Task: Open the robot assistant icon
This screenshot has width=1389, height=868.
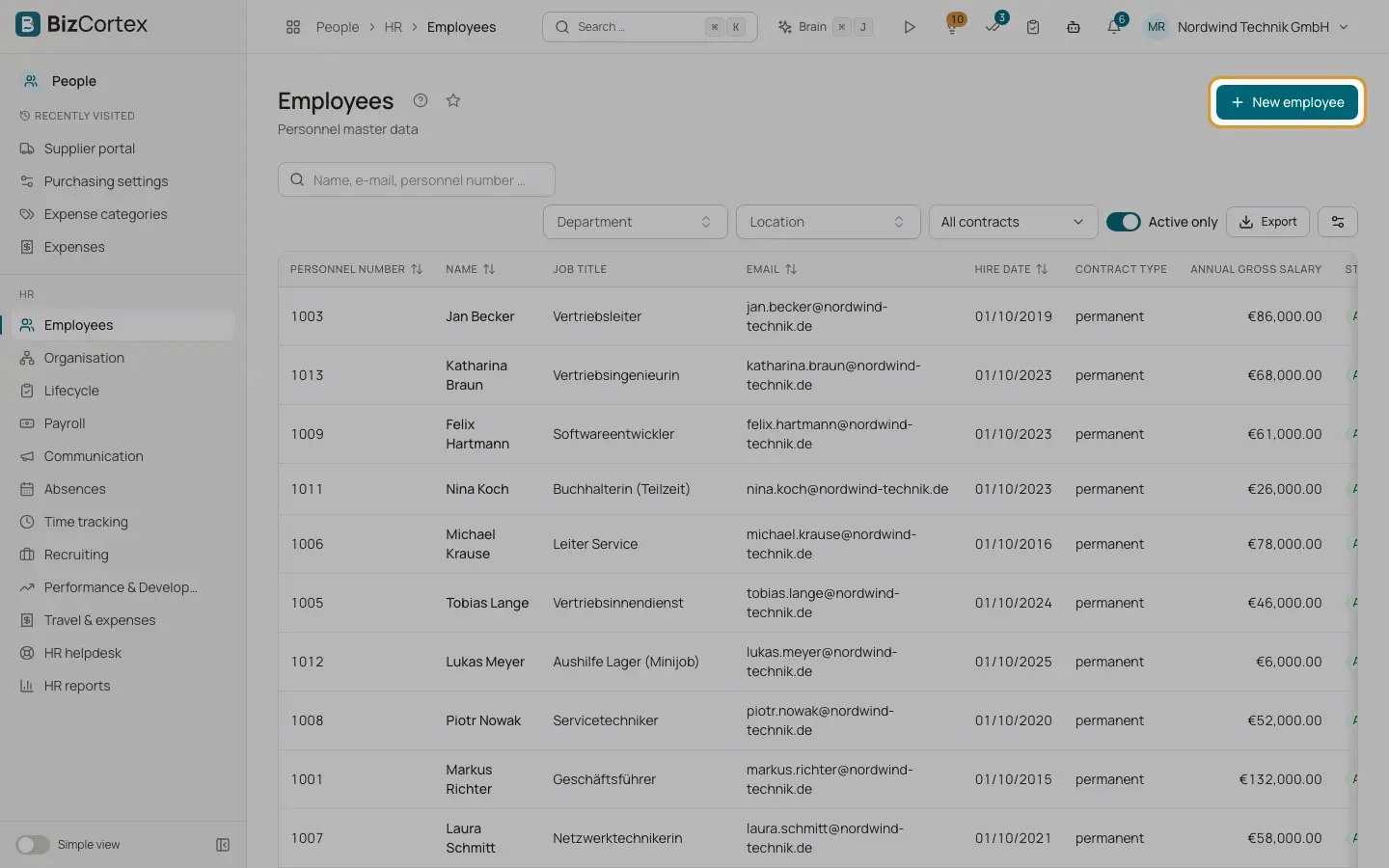Action: point(1074,27)
